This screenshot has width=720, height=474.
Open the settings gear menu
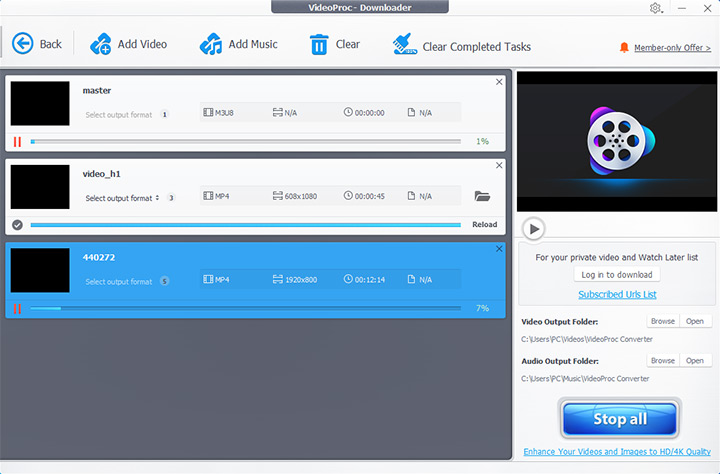pos(655,8)
